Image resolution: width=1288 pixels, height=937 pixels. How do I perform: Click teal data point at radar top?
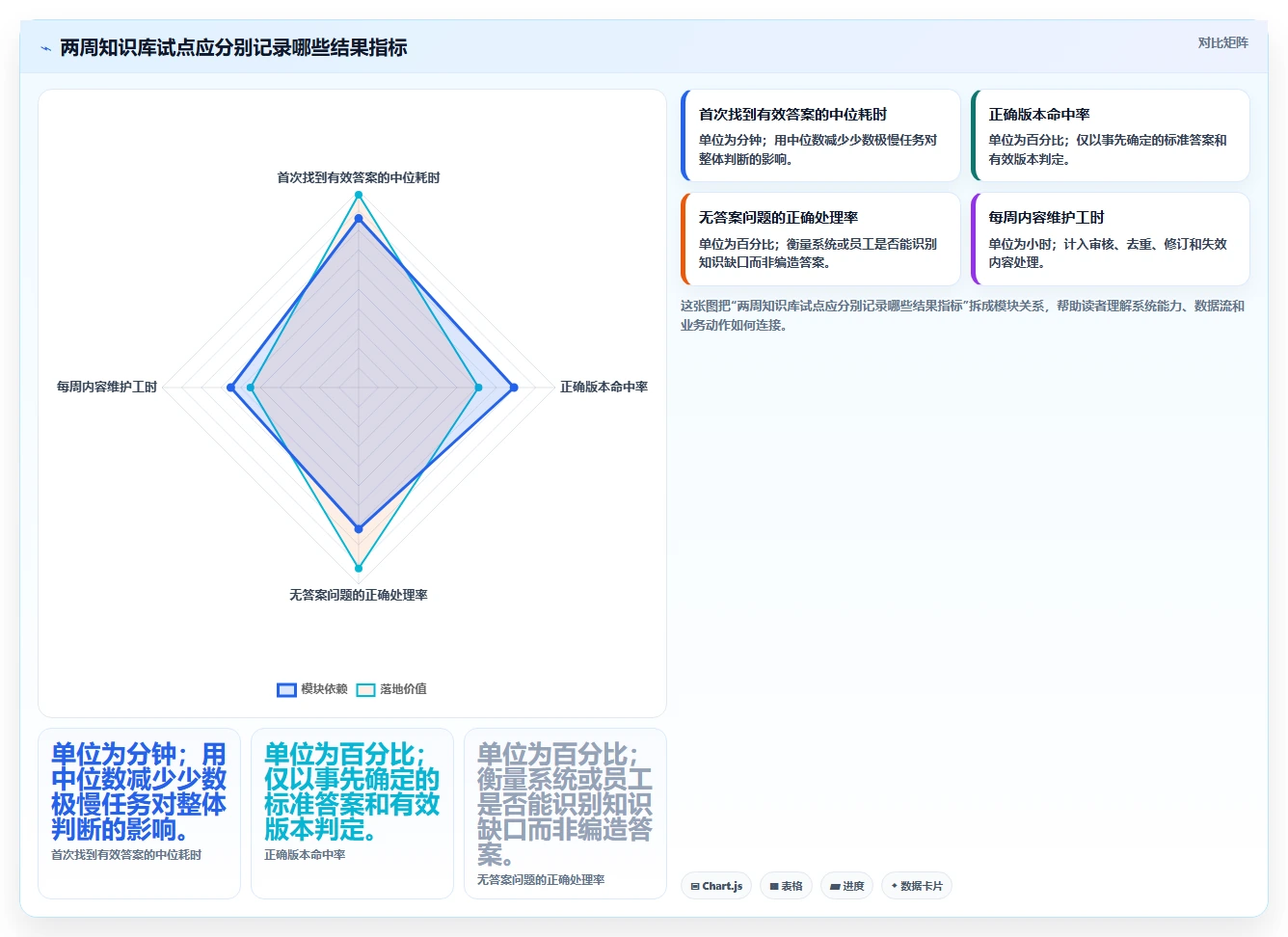tap(359, 195)
